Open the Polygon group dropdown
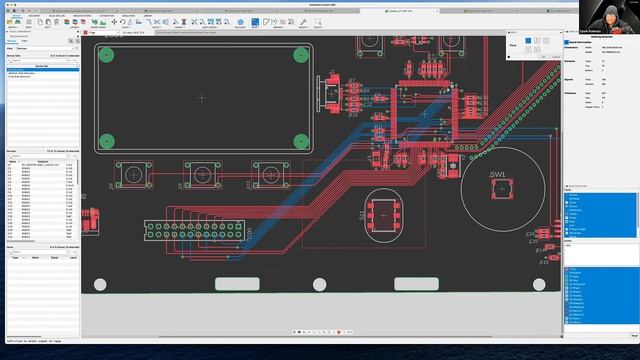The image size is (640, 360). (x=240, y=27)
